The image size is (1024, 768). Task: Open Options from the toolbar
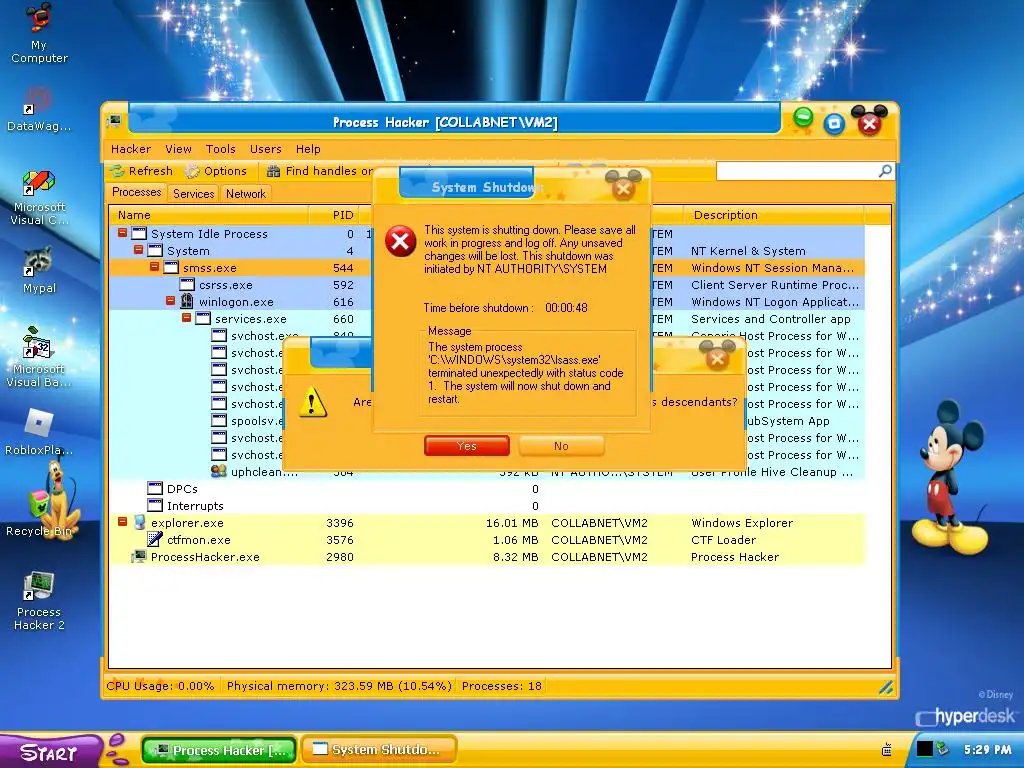[x=216, y=171]
